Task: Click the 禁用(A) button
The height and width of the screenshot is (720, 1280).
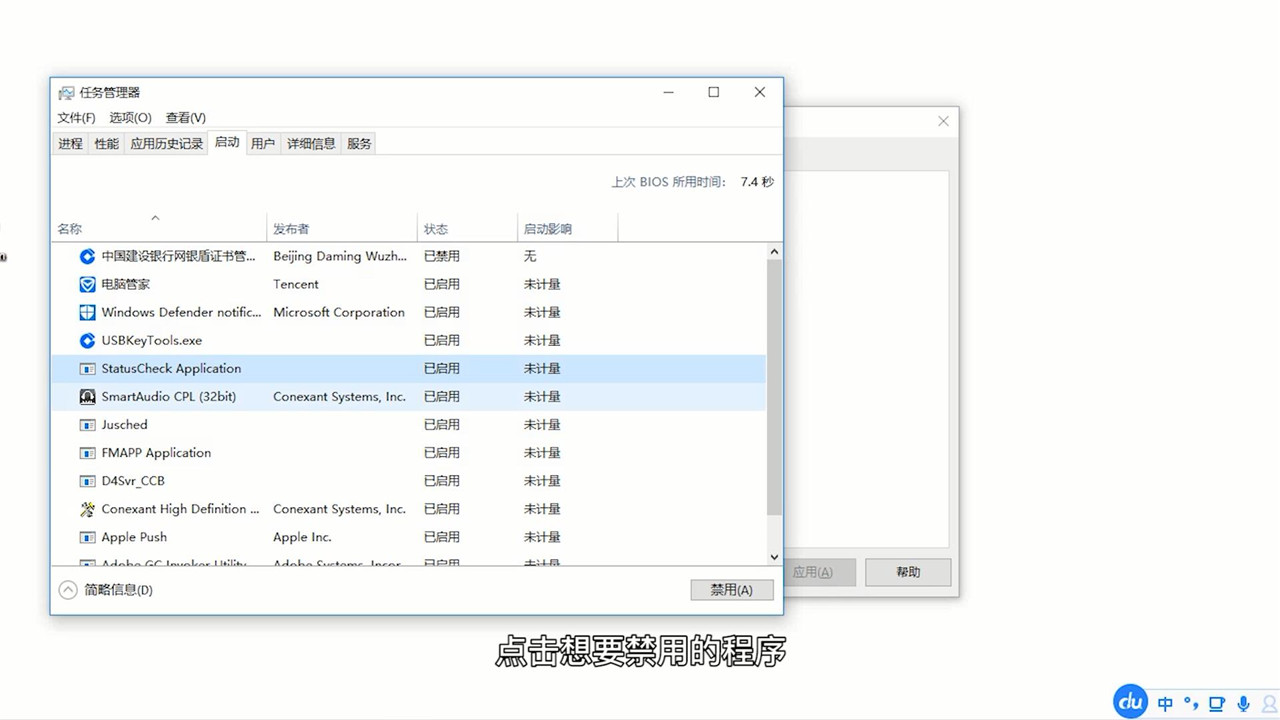Action: click(731, 590)
